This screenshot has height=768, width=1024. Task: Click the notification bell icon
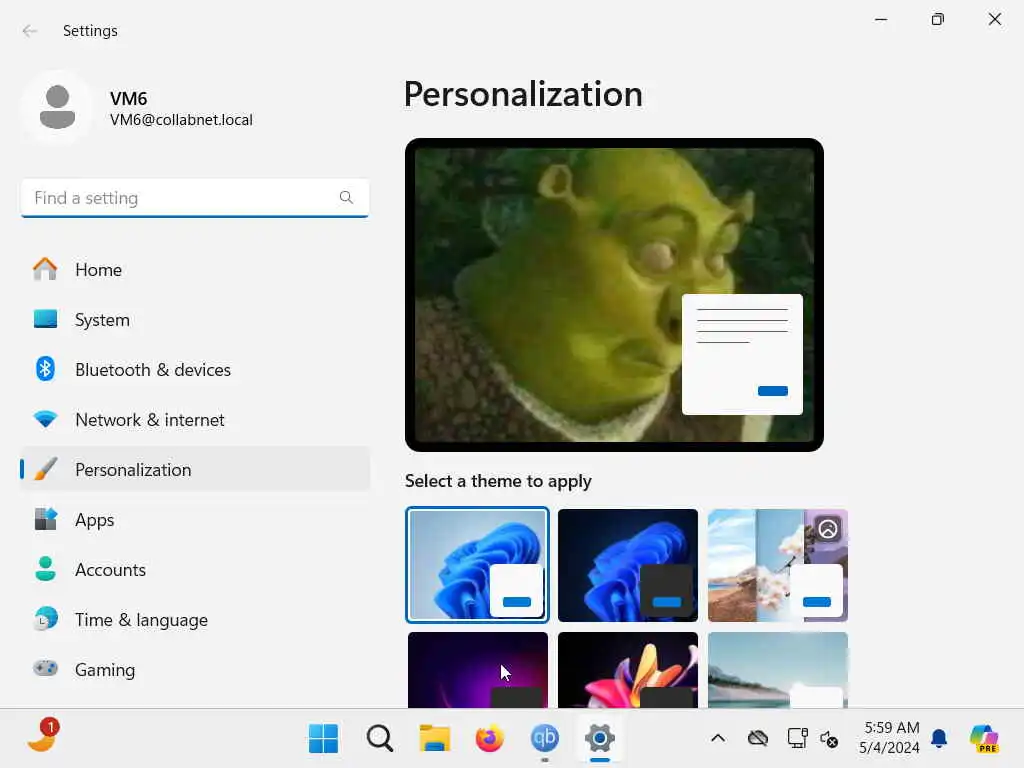click(x=939, y=739)
